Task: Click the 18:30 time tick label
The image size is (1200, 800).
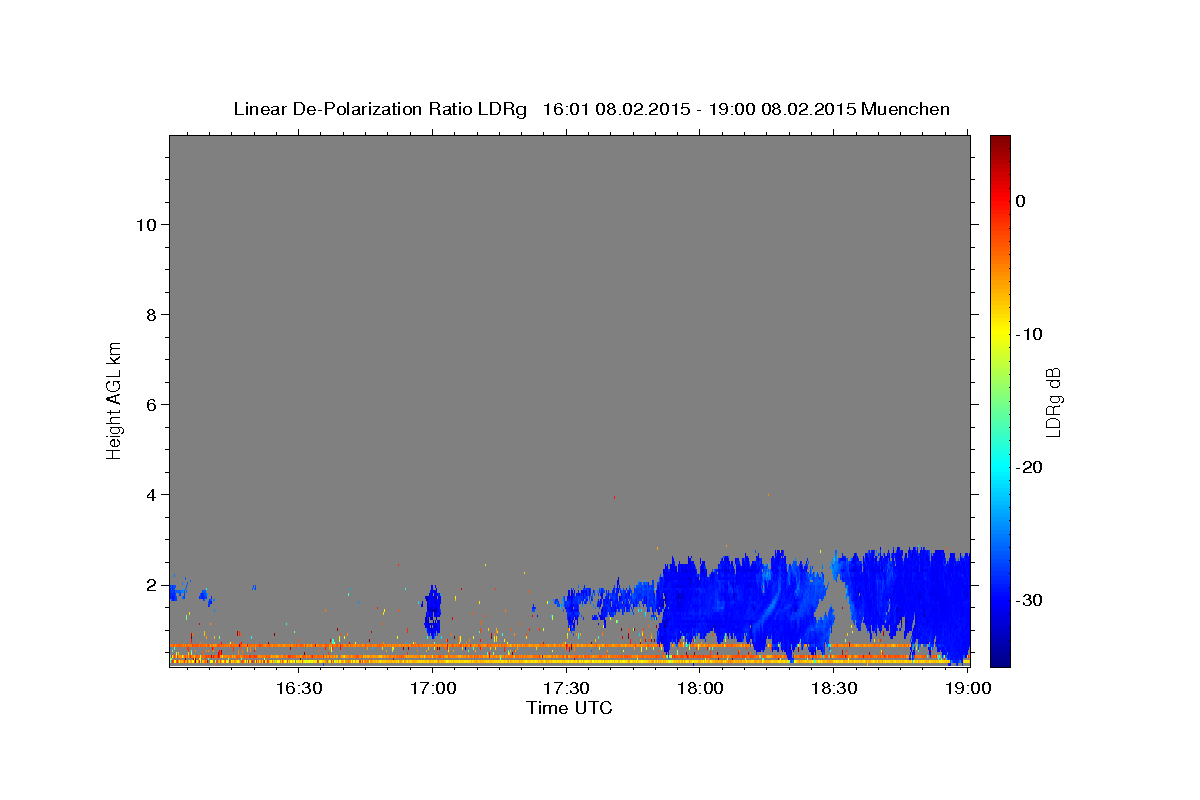Action: pyautogui.click(x=834, y=688)
